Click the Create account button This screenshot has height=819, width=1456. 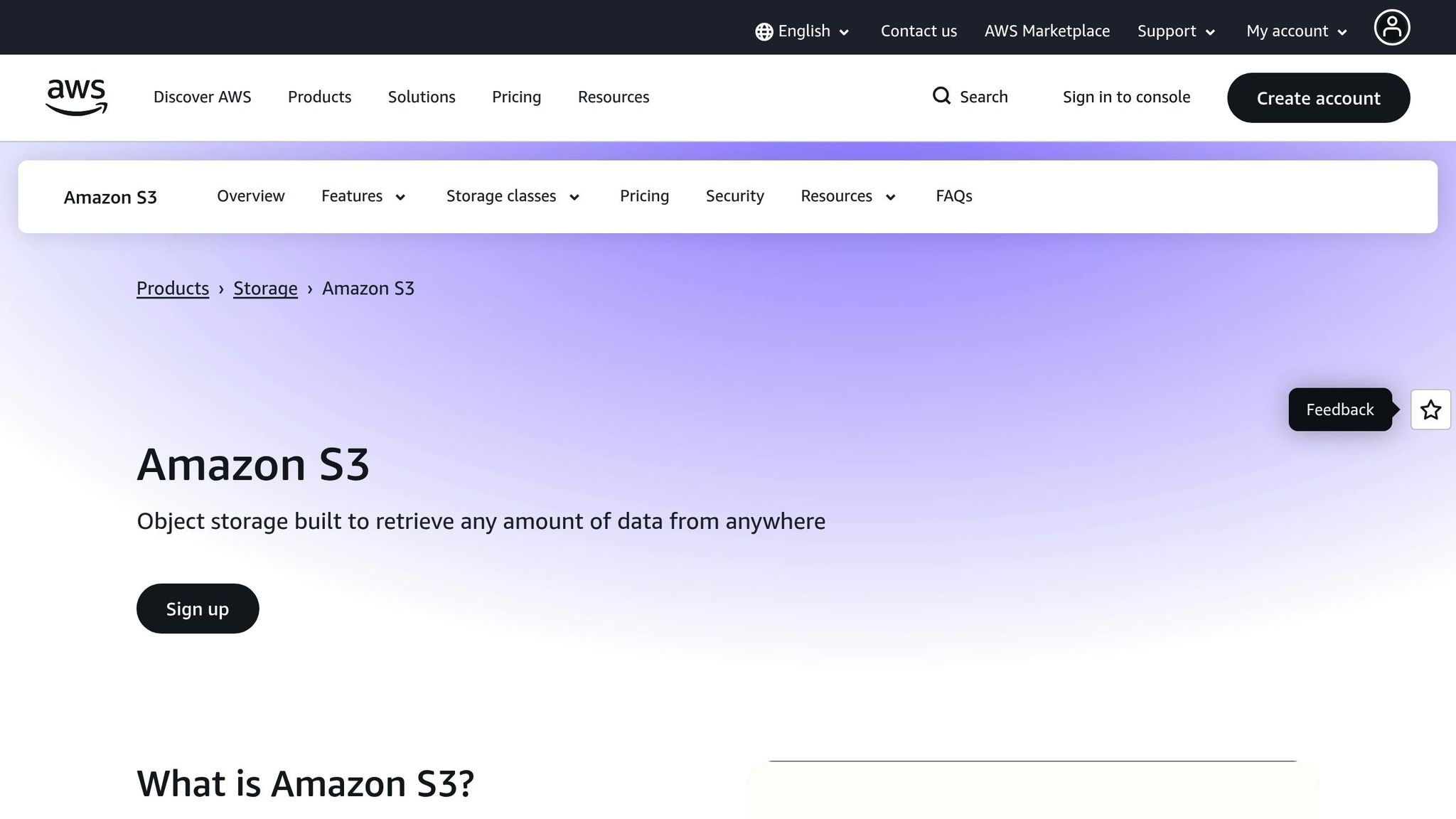pyautogui.click(x=1318, y=98)
